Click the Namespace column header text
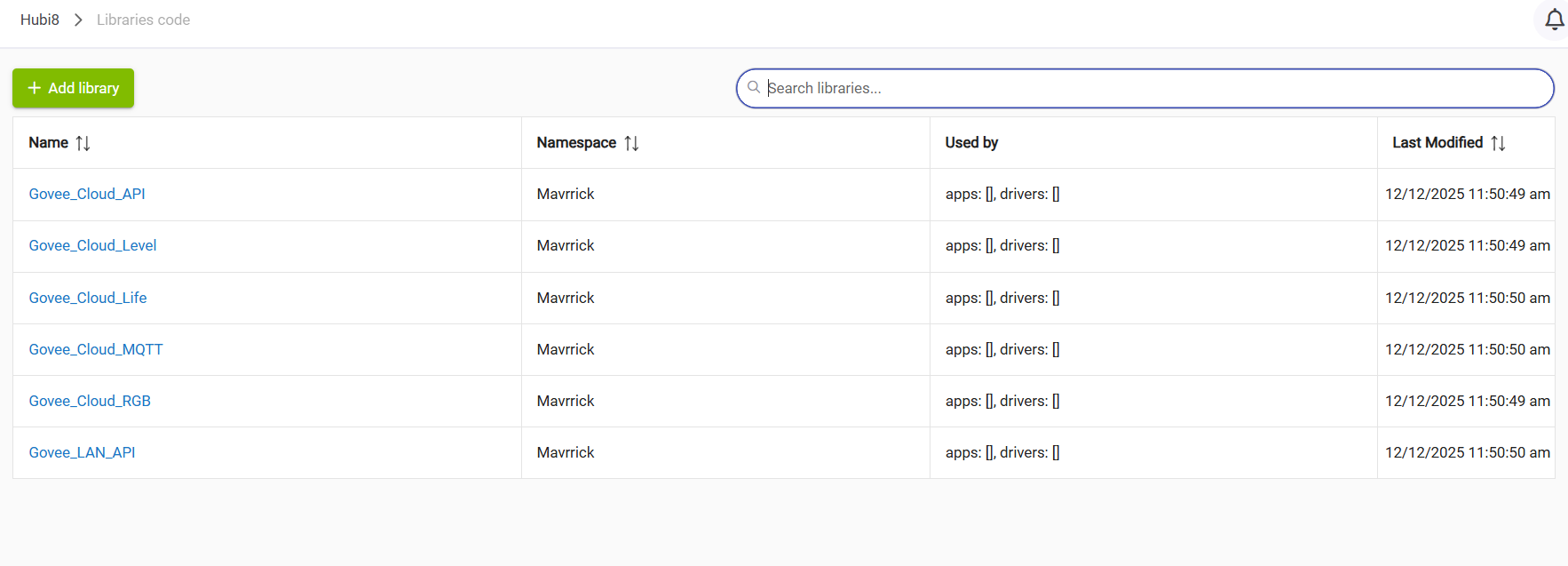This screenshot has width=1568, height=566. point(576,142)
